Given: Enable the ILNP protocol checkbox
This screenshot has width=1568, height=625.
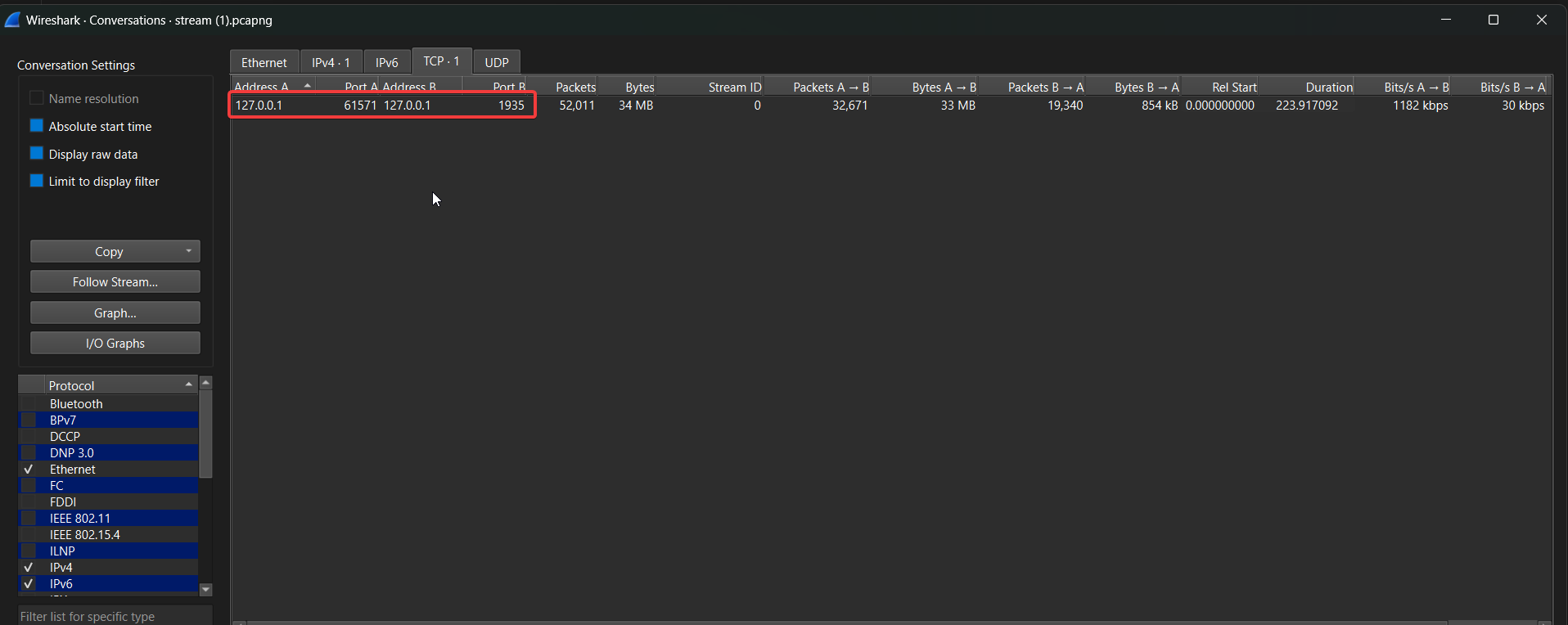Looking at the screenshot, I should pyautogui.click(x=29, y=551).
